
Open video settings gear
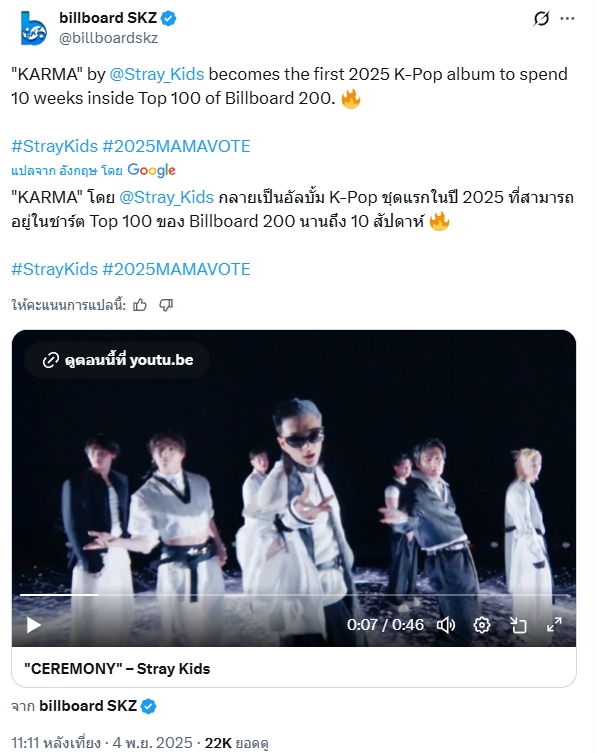[482, 625]
